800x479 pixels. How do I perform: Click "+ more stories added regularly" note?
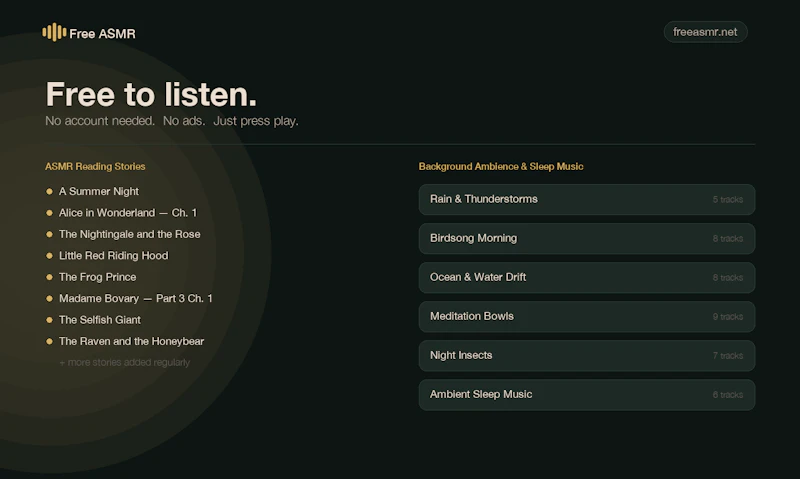[x=124, y=362]
